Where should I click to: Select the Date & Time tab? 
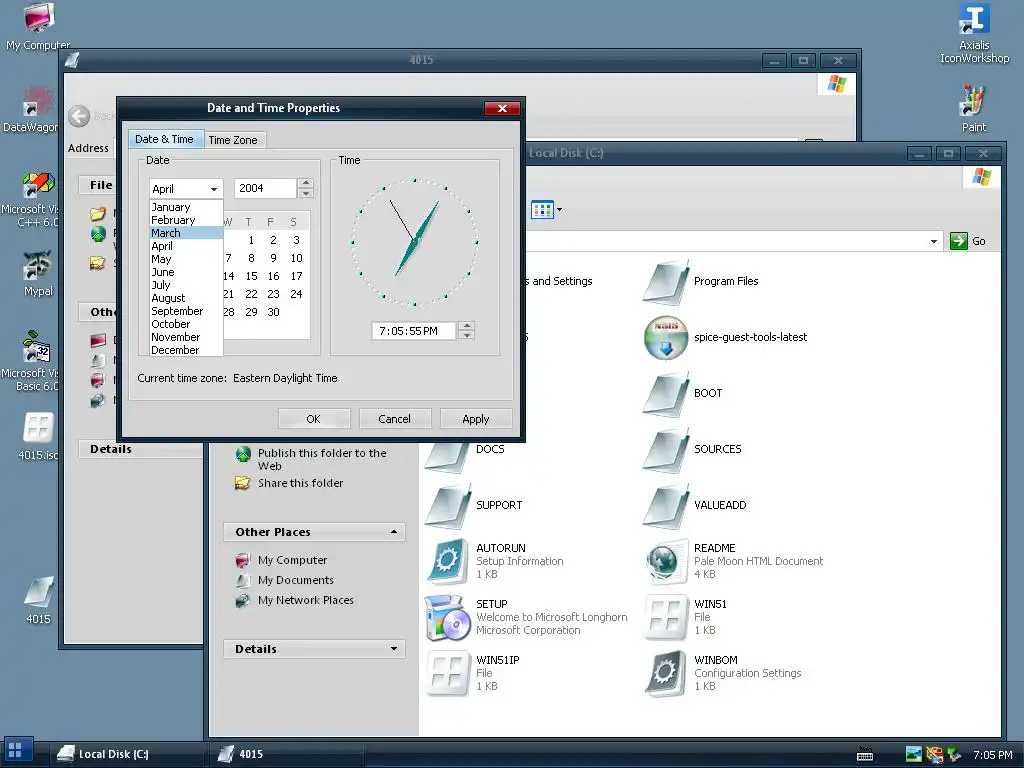[165, 139]
